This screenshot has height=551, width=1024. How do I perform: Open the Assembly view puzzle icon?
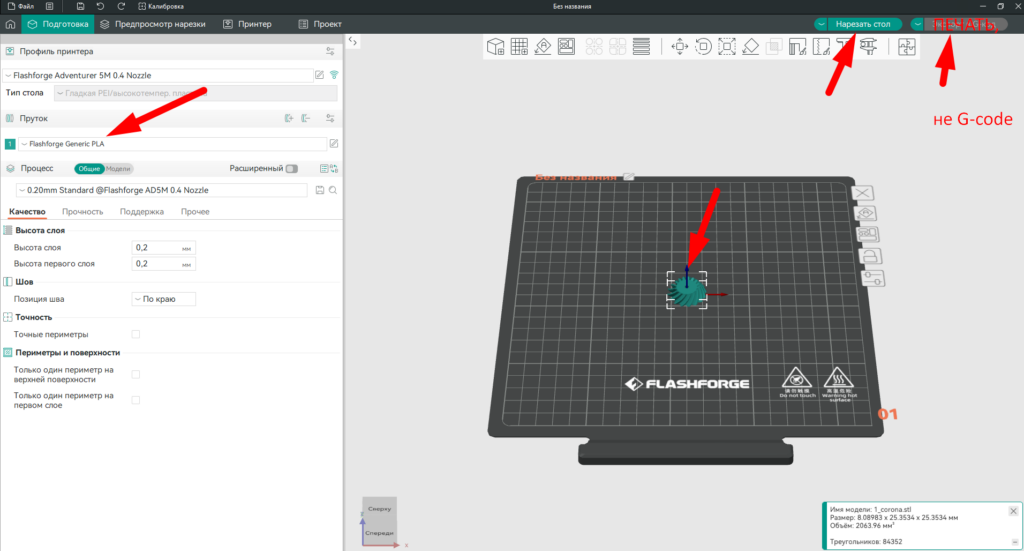[906, 46]
